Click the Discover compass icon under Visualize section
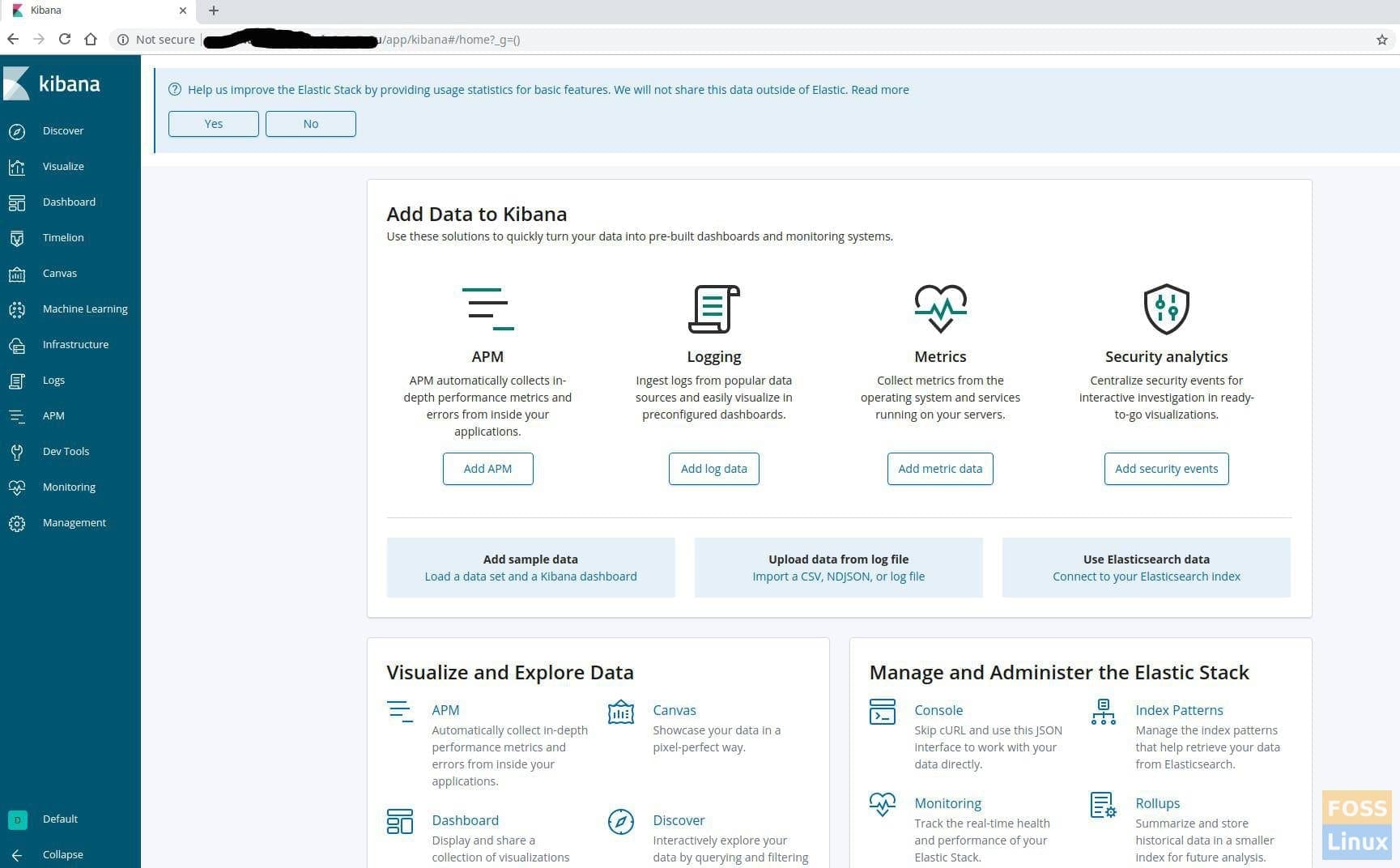Screen dimensions: 1400x868 (x=620, y=821)
